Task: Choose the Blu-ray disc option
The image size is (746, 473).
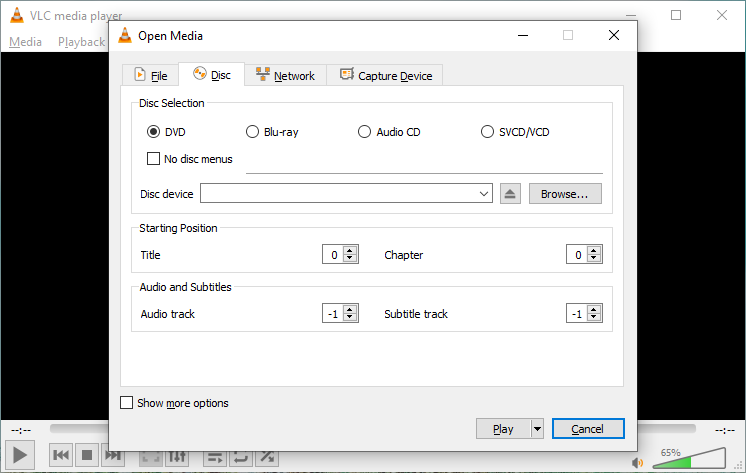Action: pos(252,131)
